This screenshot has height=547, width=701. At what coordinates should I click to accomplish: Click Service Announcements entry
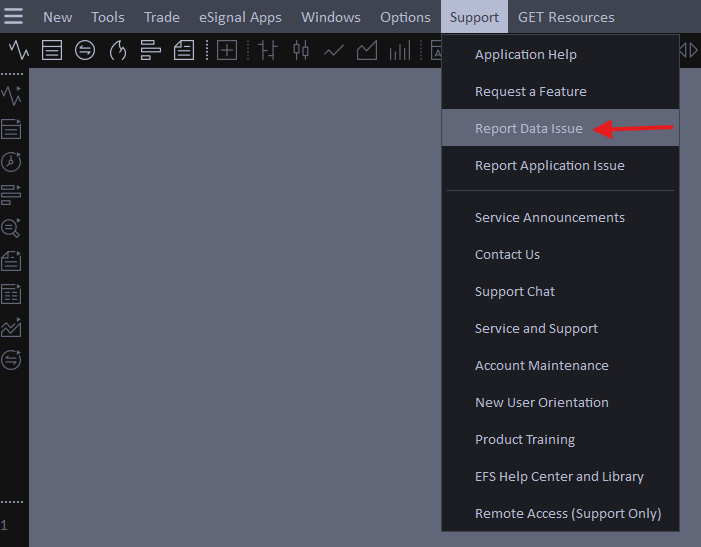pos(549,217)
